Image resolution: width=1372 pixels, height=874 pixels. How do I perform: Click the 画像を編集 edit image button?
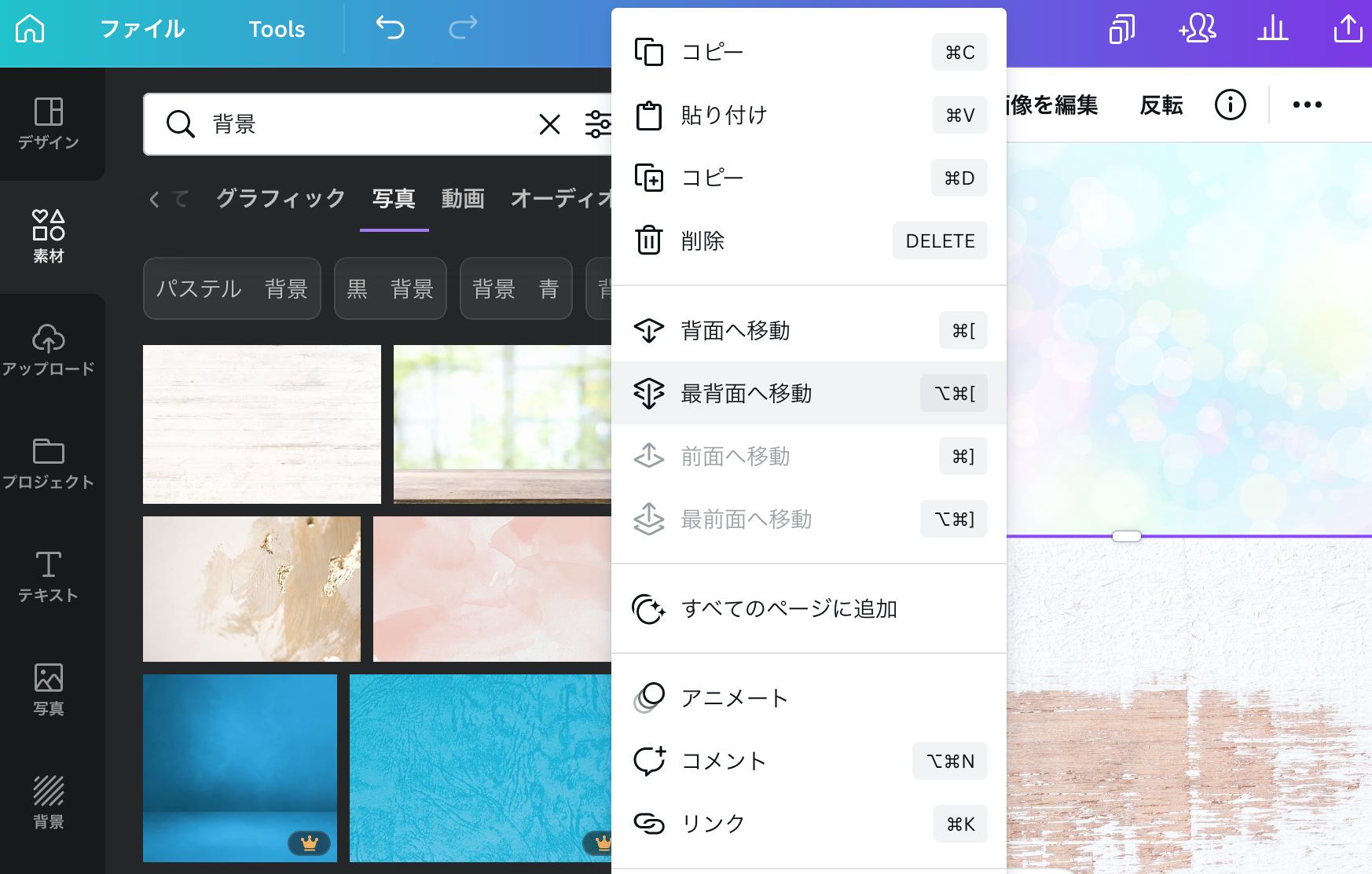[x=1053, y=105]
